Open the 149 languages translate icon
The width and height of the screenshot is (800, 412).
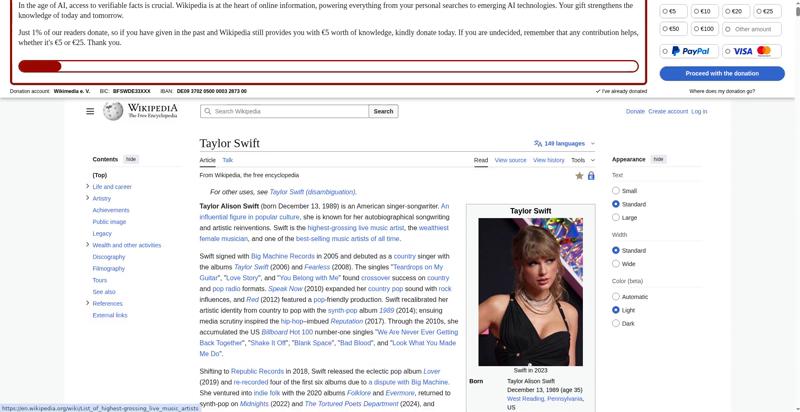click(x=538, y=144)
